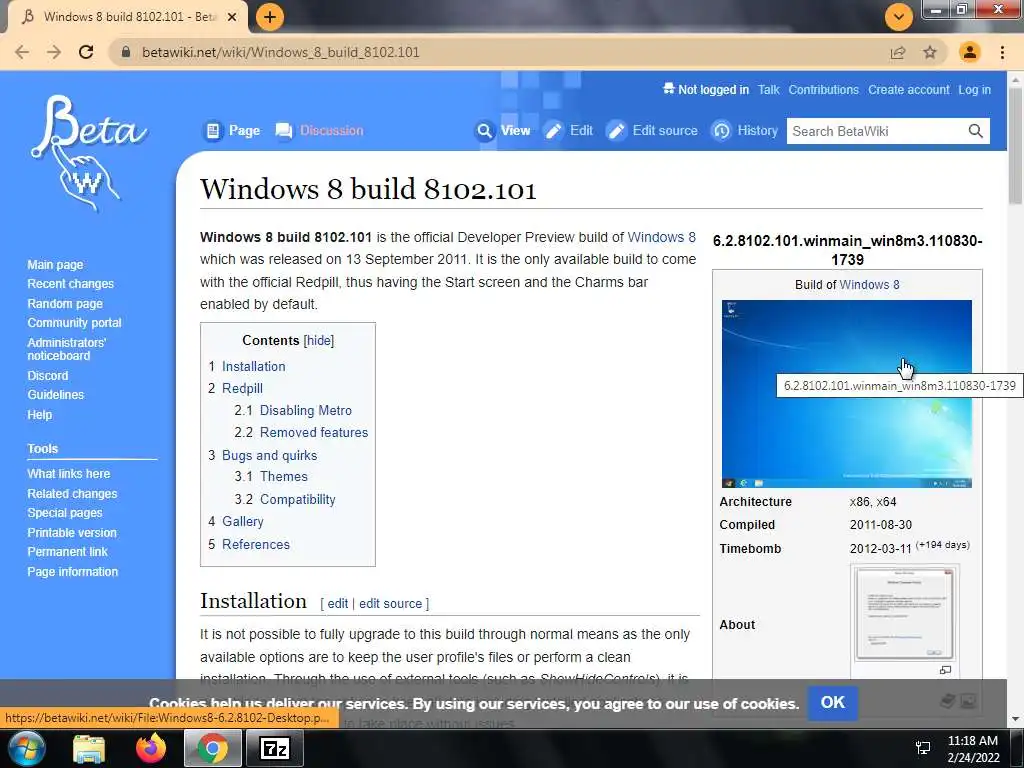The image size is (1024, 768).
Task: Open Main page in sidebar
Action: [x=56, y=264]
